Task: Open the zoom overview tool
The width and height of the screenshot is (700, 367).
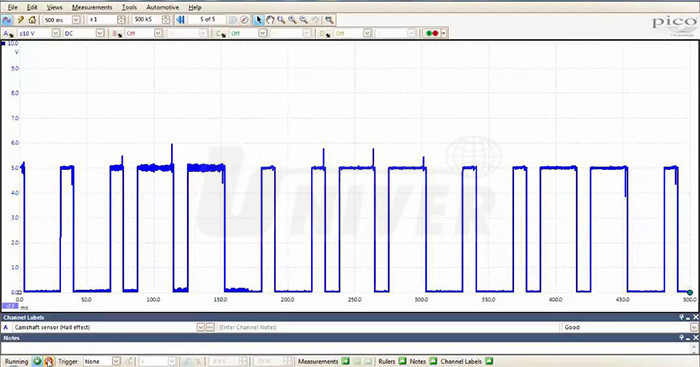Action: click(x=329, y=20)
